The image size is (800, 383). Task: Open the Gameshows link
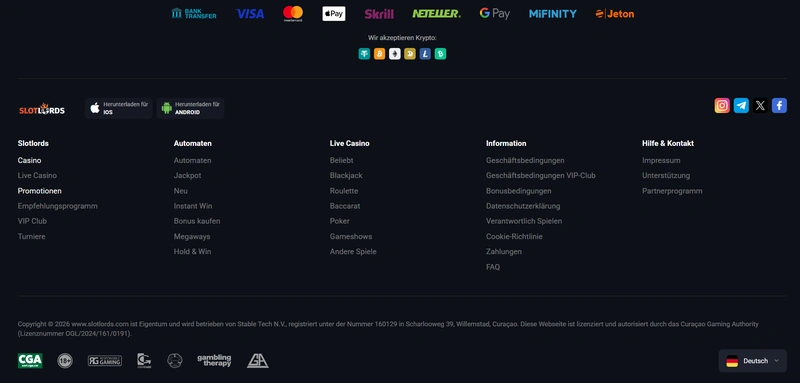pyautogui.click(x=351, y=237)
